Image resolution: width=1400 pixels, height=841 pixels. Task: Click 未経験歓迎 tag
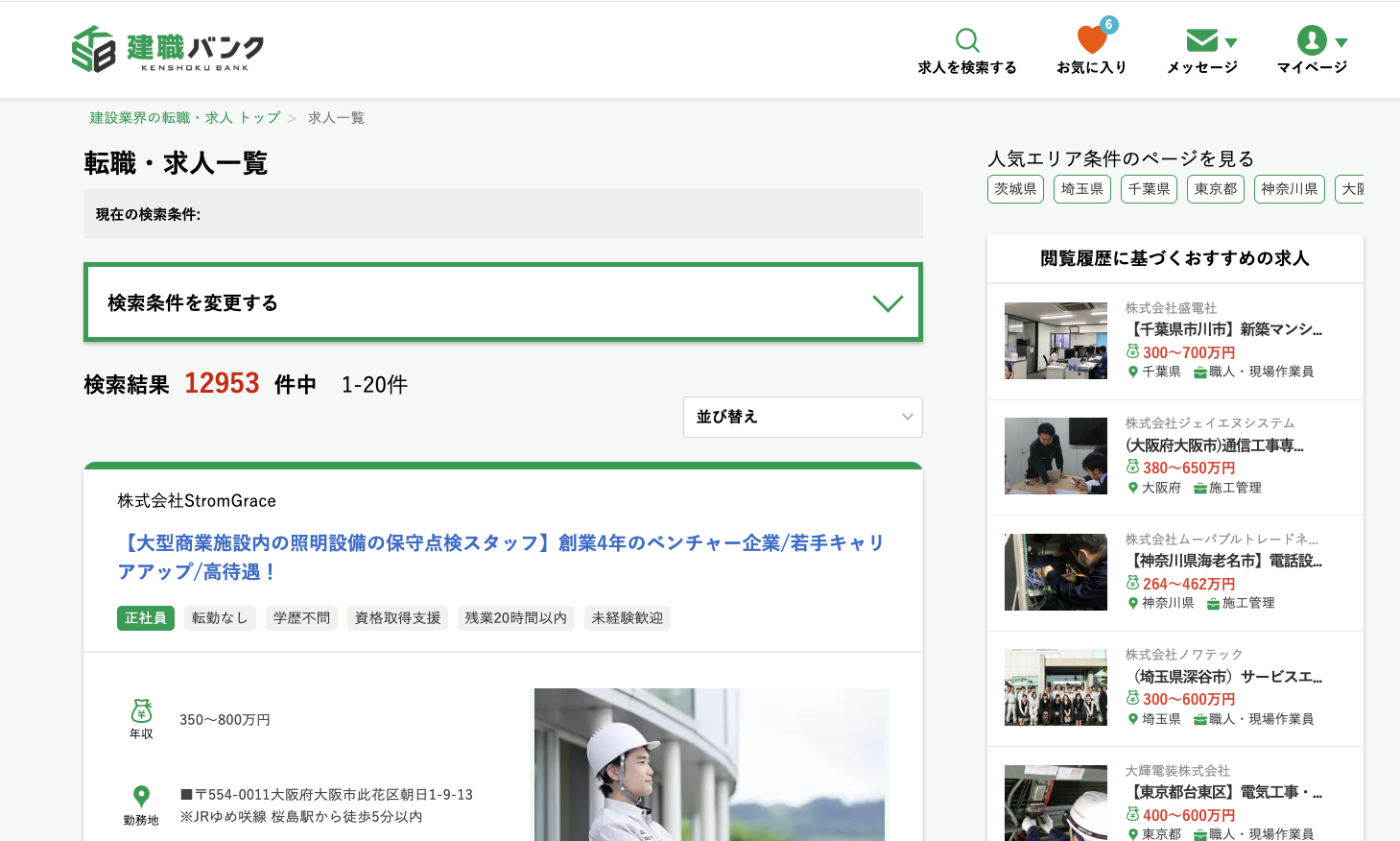tap(628, 618)
